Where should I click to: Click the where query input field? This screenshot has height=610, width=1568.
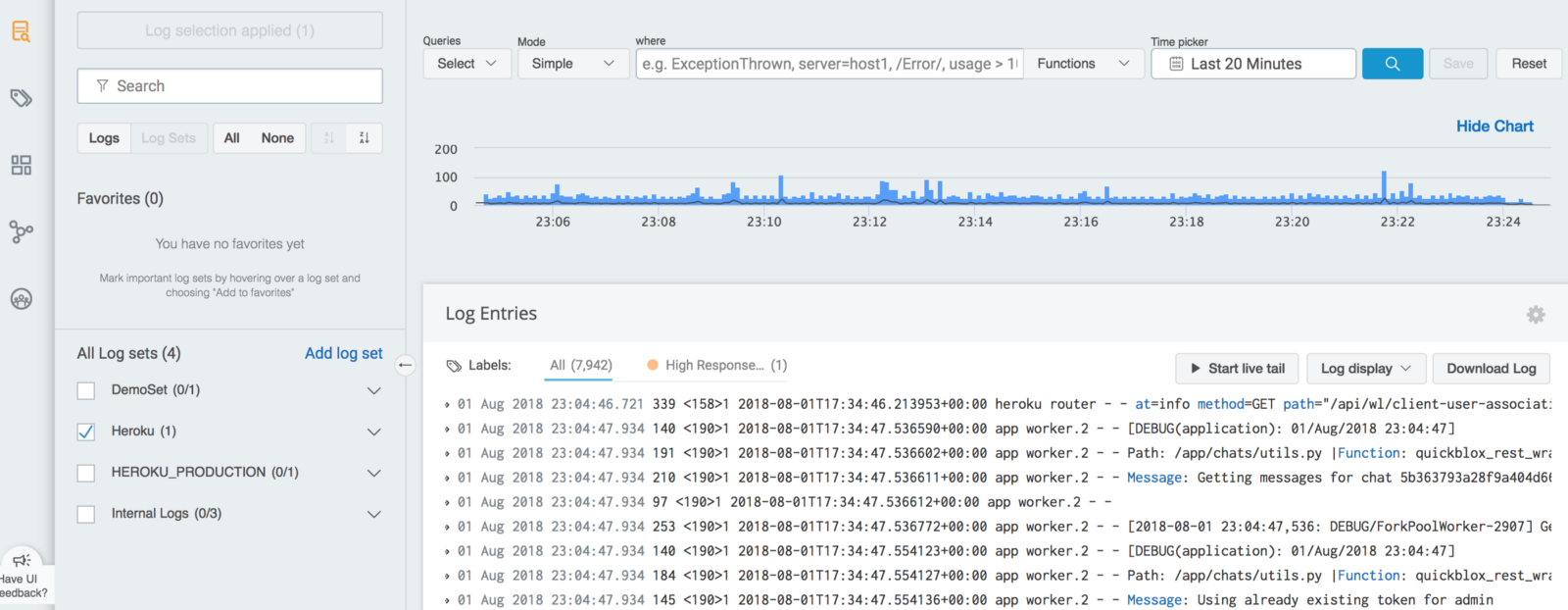pyautogui.click(x=829, y=64)
